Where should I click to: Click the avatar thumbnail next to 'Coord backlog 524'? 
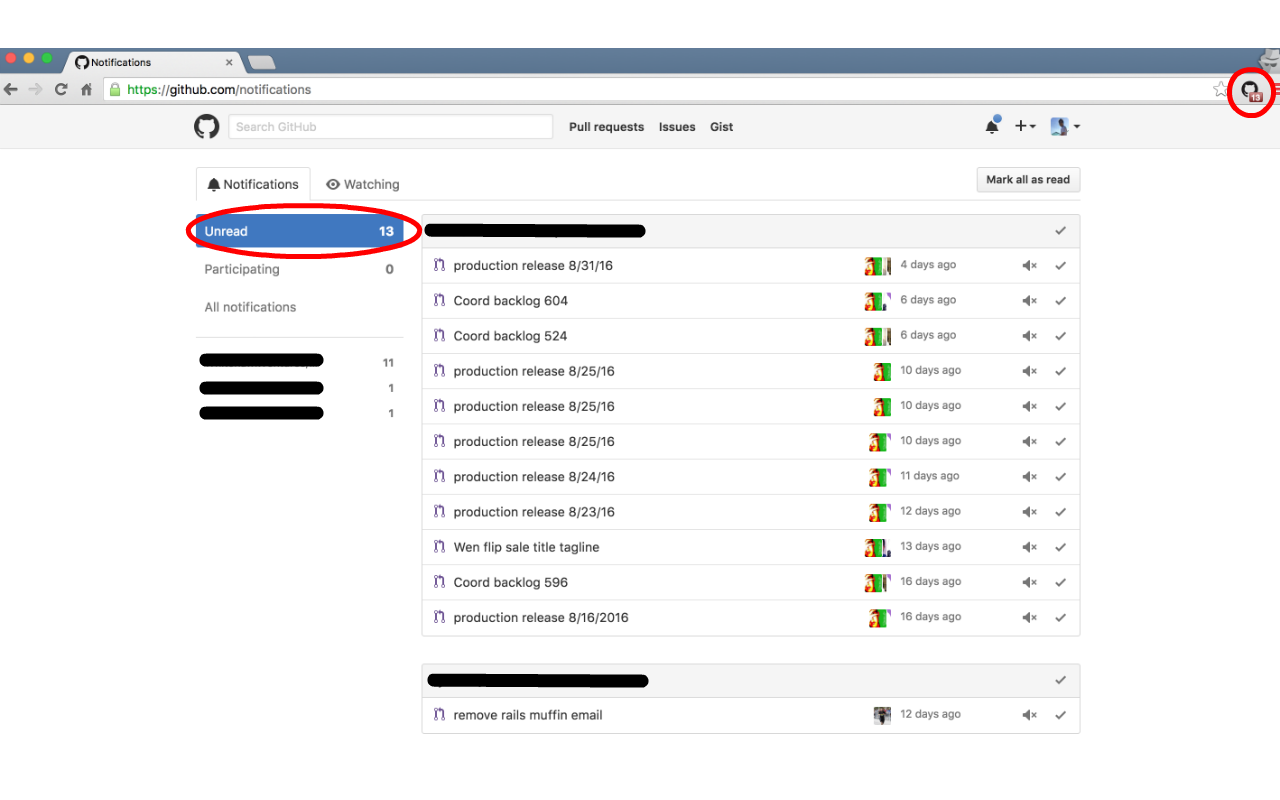click(877, 336)
